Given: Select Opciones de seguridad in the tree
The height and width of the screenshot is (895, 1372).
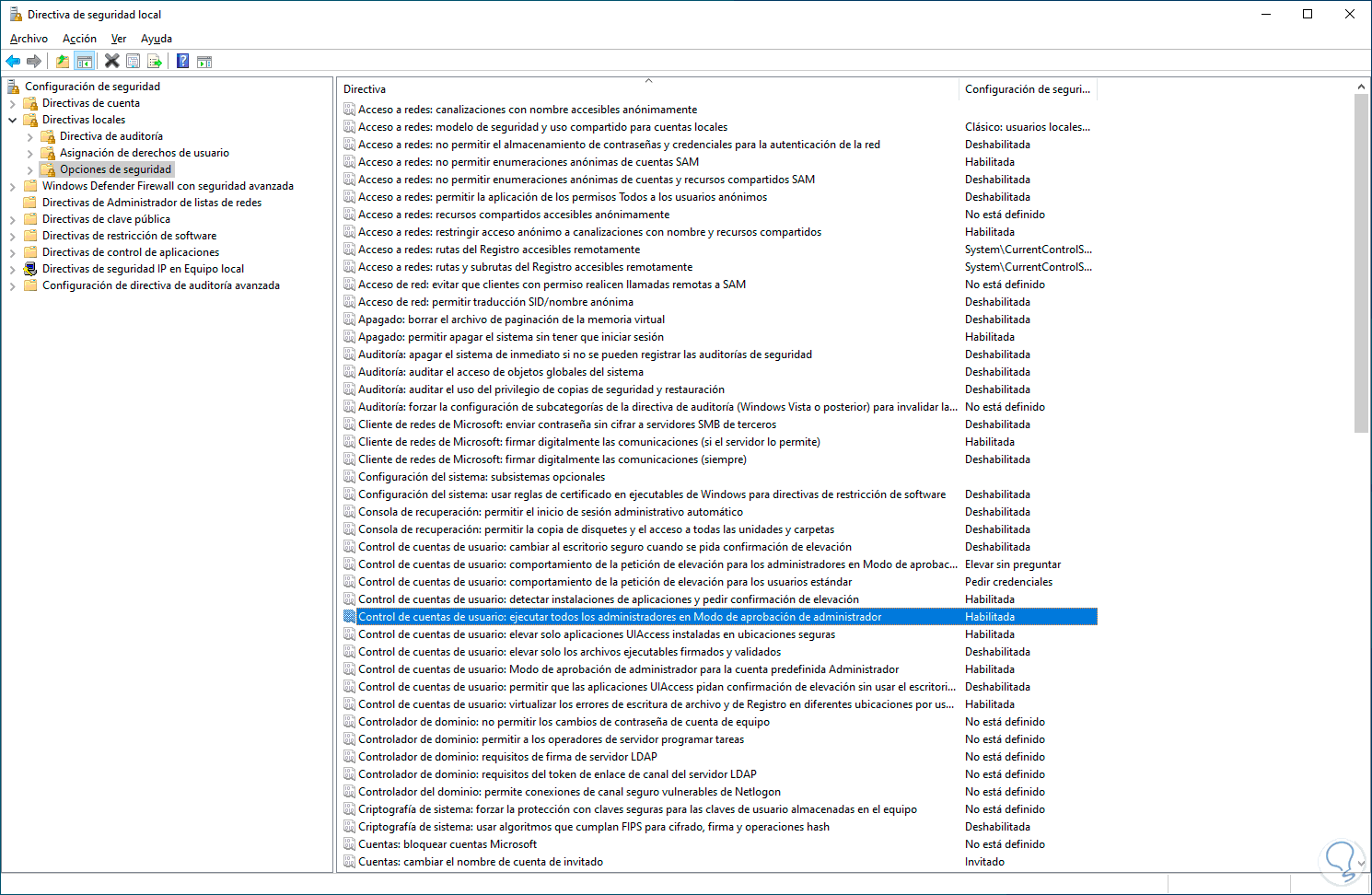Looking at the screenshot, I should click(x=116, y=169).
